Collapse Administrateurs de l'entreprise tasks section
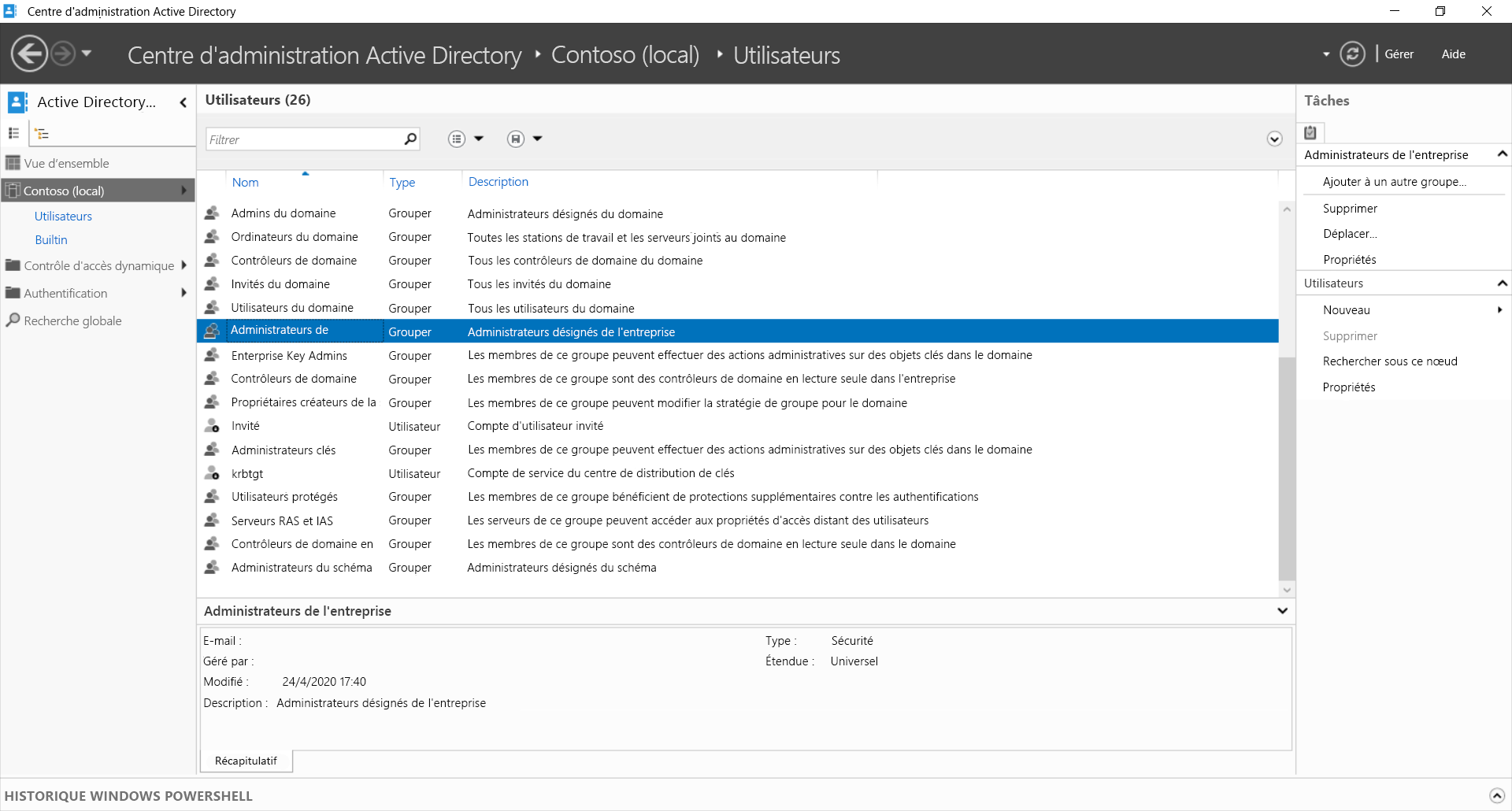1512x811 pixels. 1502,154
